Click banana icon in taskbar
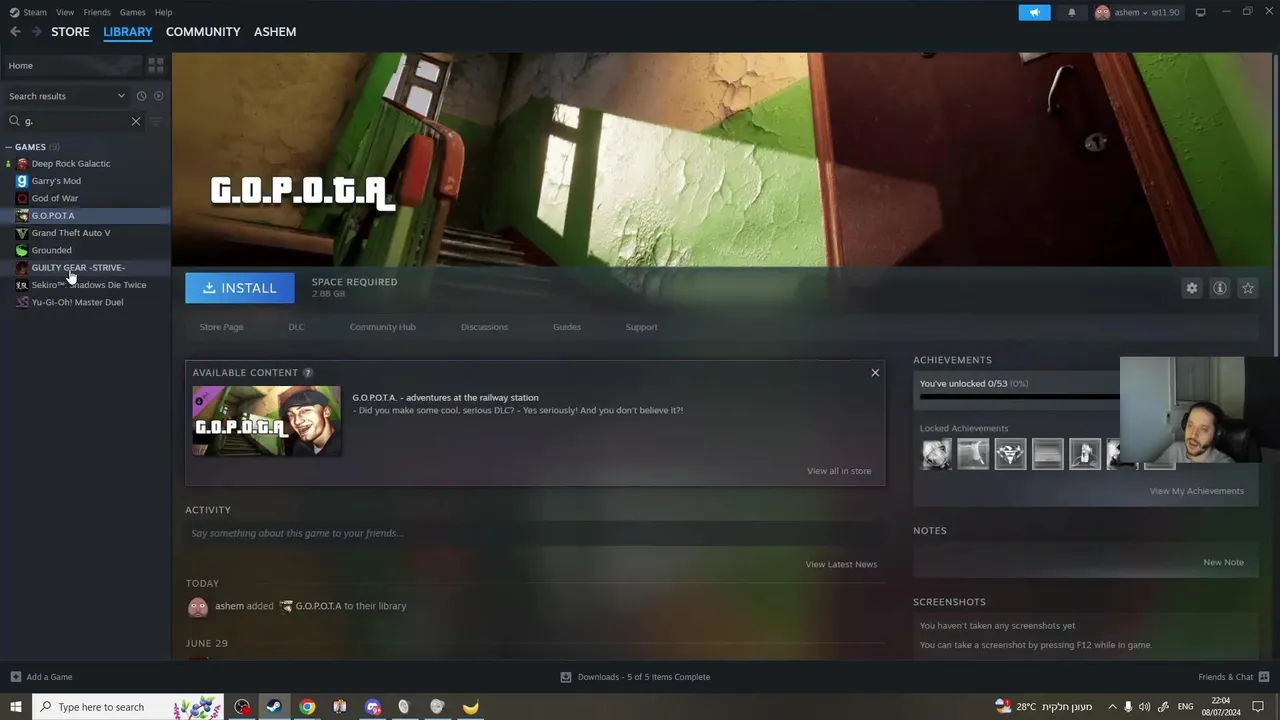1280x720 pixels. [x=470, y=707]
